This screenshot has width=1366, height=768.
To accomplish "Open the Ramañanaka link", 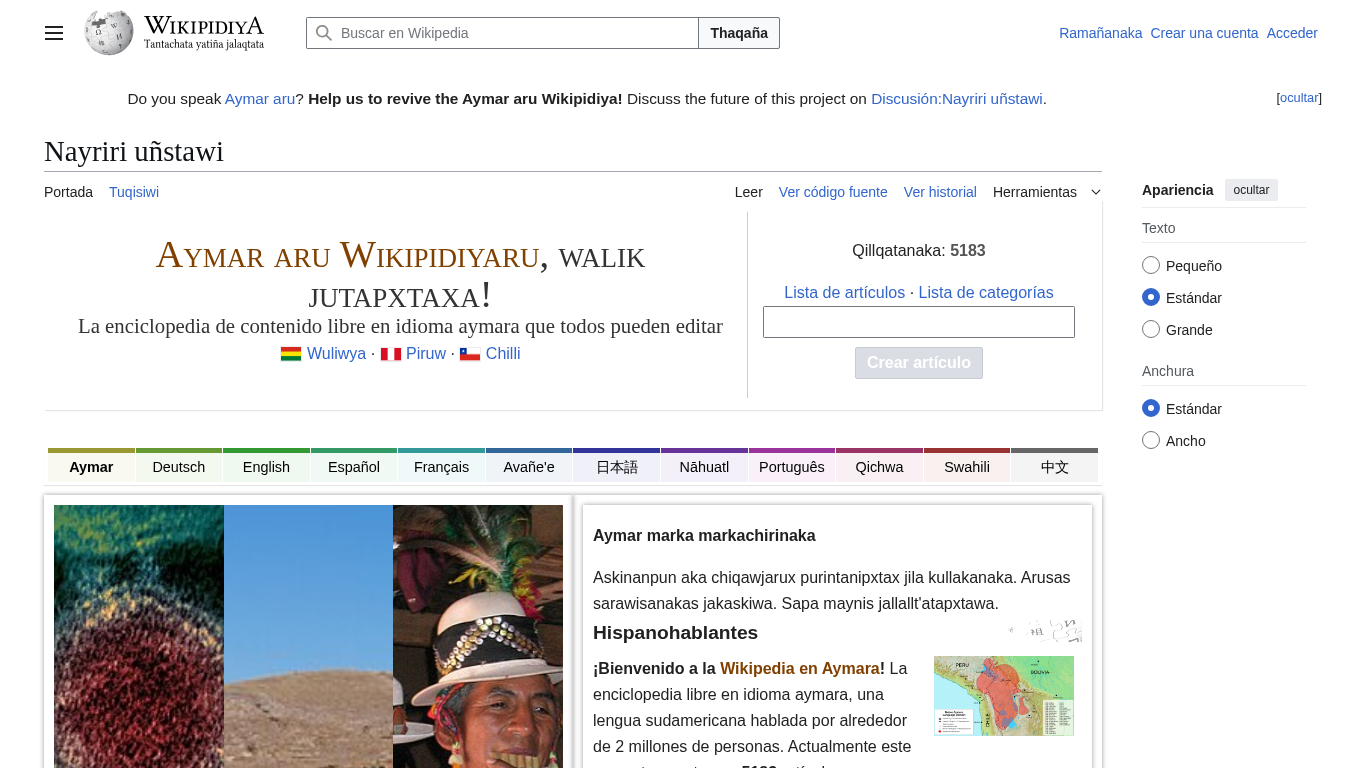I will coord(1100,33).
